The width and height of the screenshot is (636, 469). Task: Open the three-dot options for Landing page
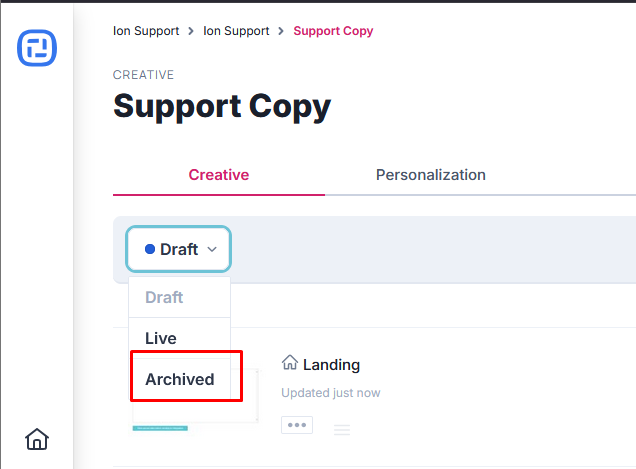296,425
